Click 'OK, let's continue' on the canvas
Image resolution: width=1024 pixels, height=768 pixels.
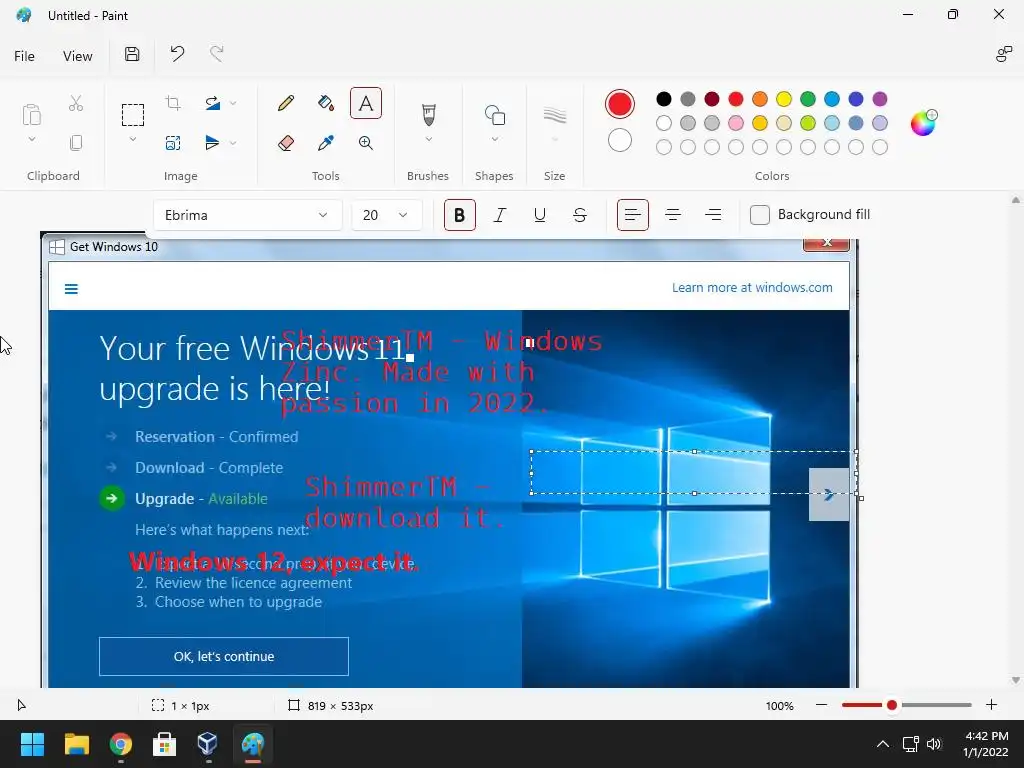(224, 656)
